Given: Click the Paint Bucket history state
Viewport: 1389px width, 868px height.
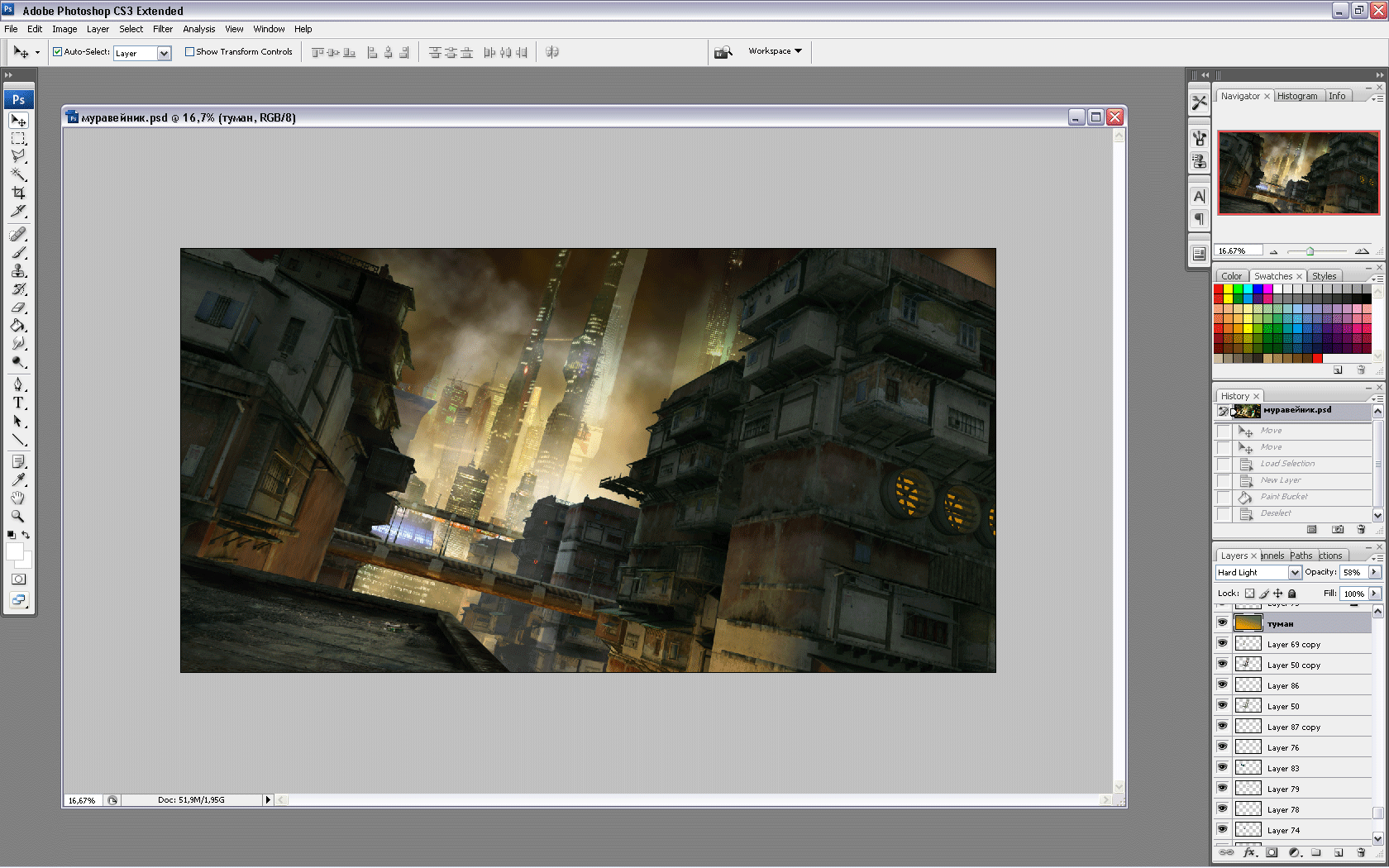Looking at the screenshot, I should [x=1284, y=497].
